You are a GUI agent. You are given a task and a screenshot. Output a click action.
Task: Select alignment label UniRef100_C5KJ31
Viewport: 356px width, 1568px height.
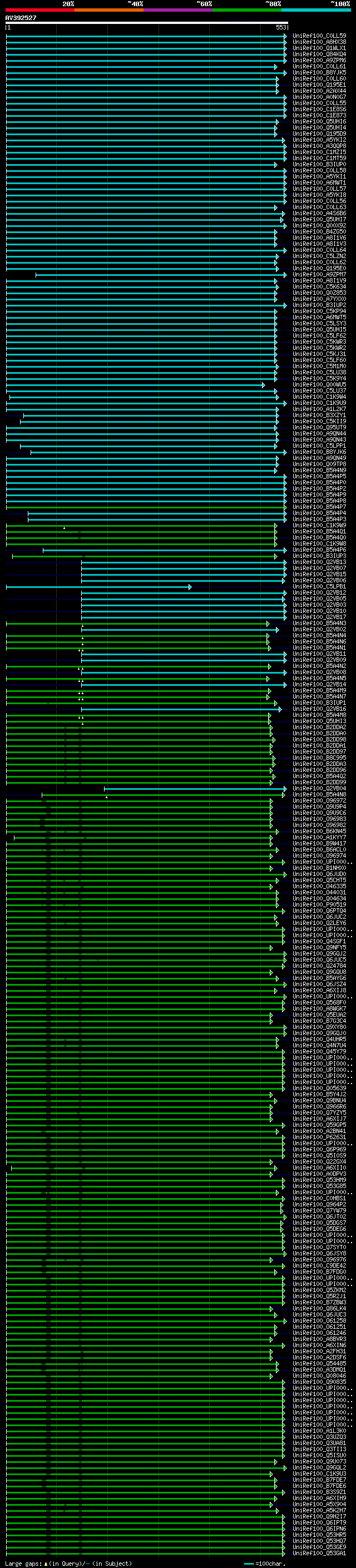(319, 354)
